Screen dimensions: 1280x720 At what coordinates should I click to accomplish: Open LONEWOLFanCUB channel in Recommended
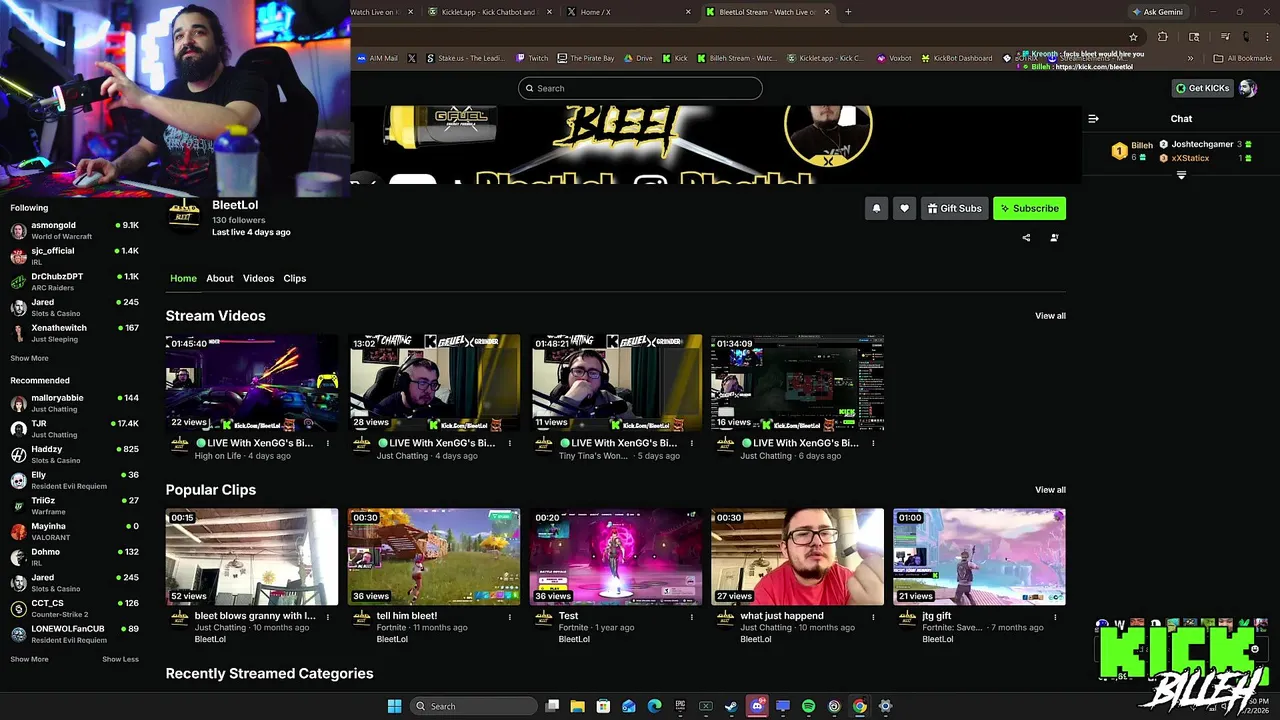(x=74, y=634)
